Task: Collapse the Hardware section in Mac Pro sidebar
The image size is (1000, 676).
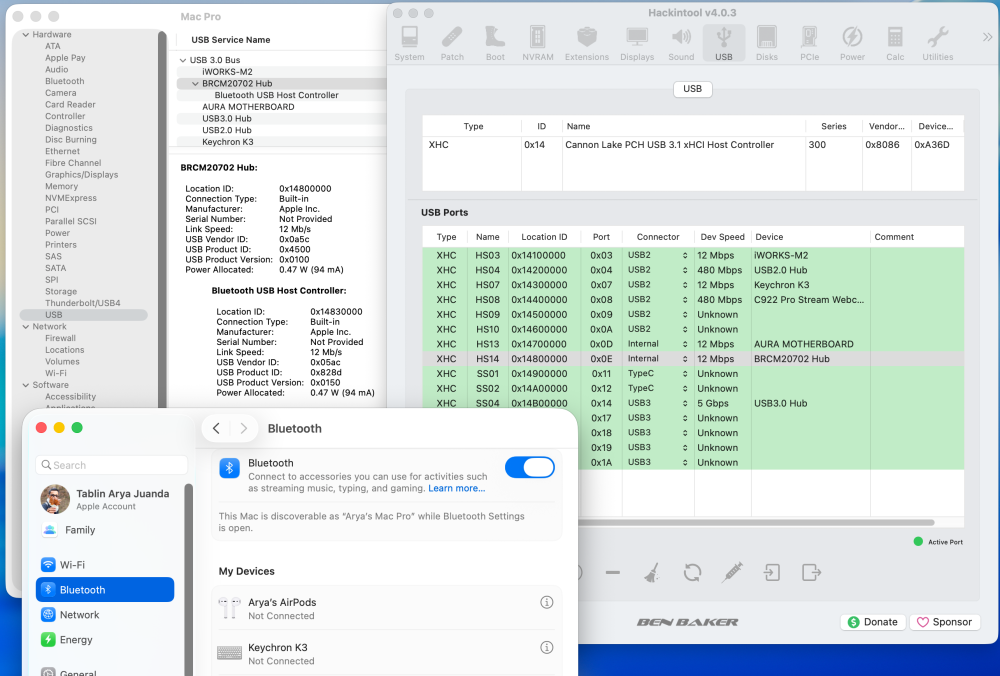Action: coord(26,34)
